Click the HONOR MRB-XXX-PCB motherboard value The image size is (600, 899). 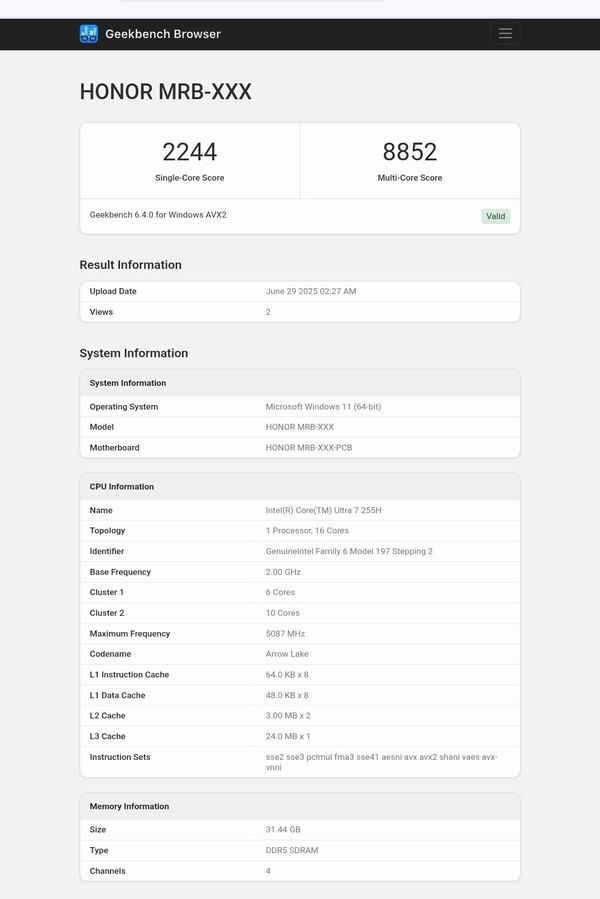tap(309, 448)
